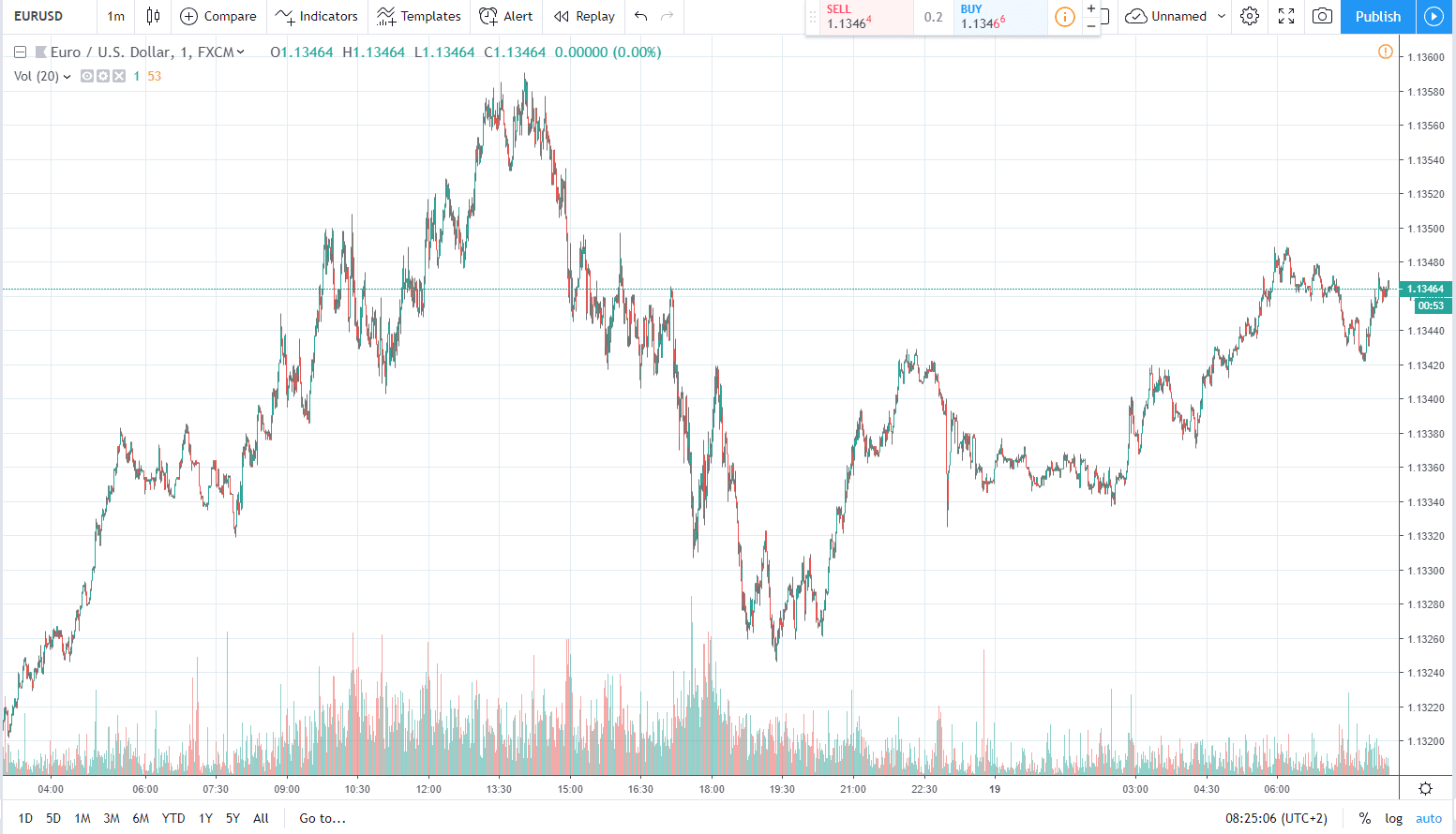This screenshot has height=834, width=1456.
Task: Click the Go to... date button
Action: point(323,818)
